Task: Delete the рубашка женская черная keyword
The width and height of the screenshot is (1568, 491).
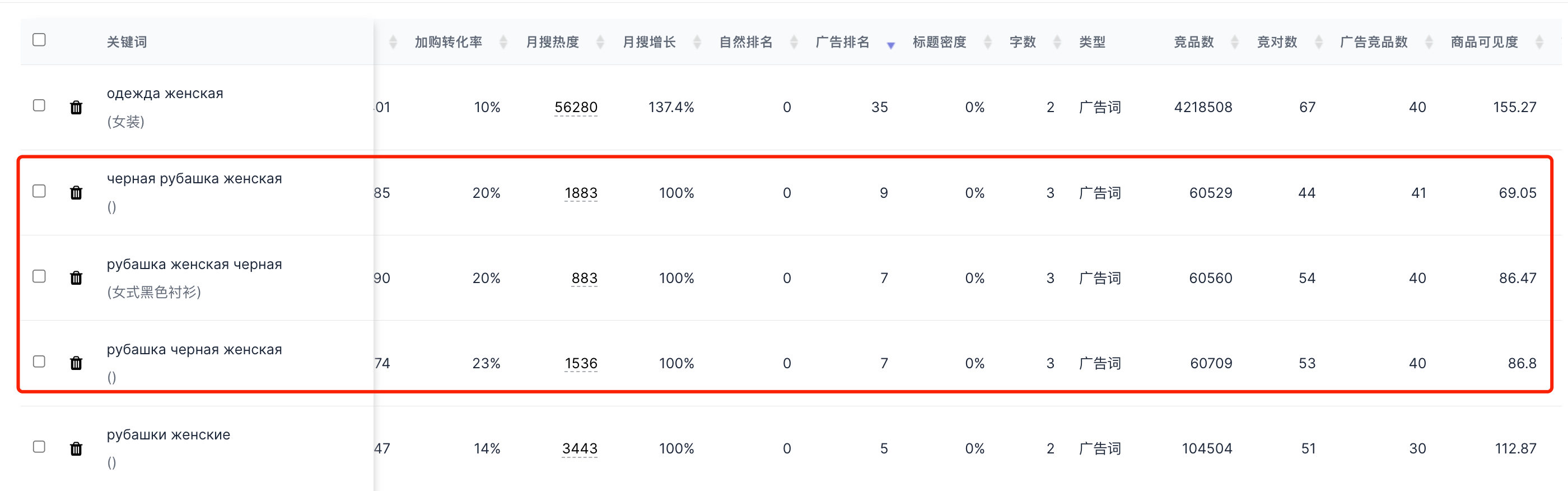Action: pos(76,278)
